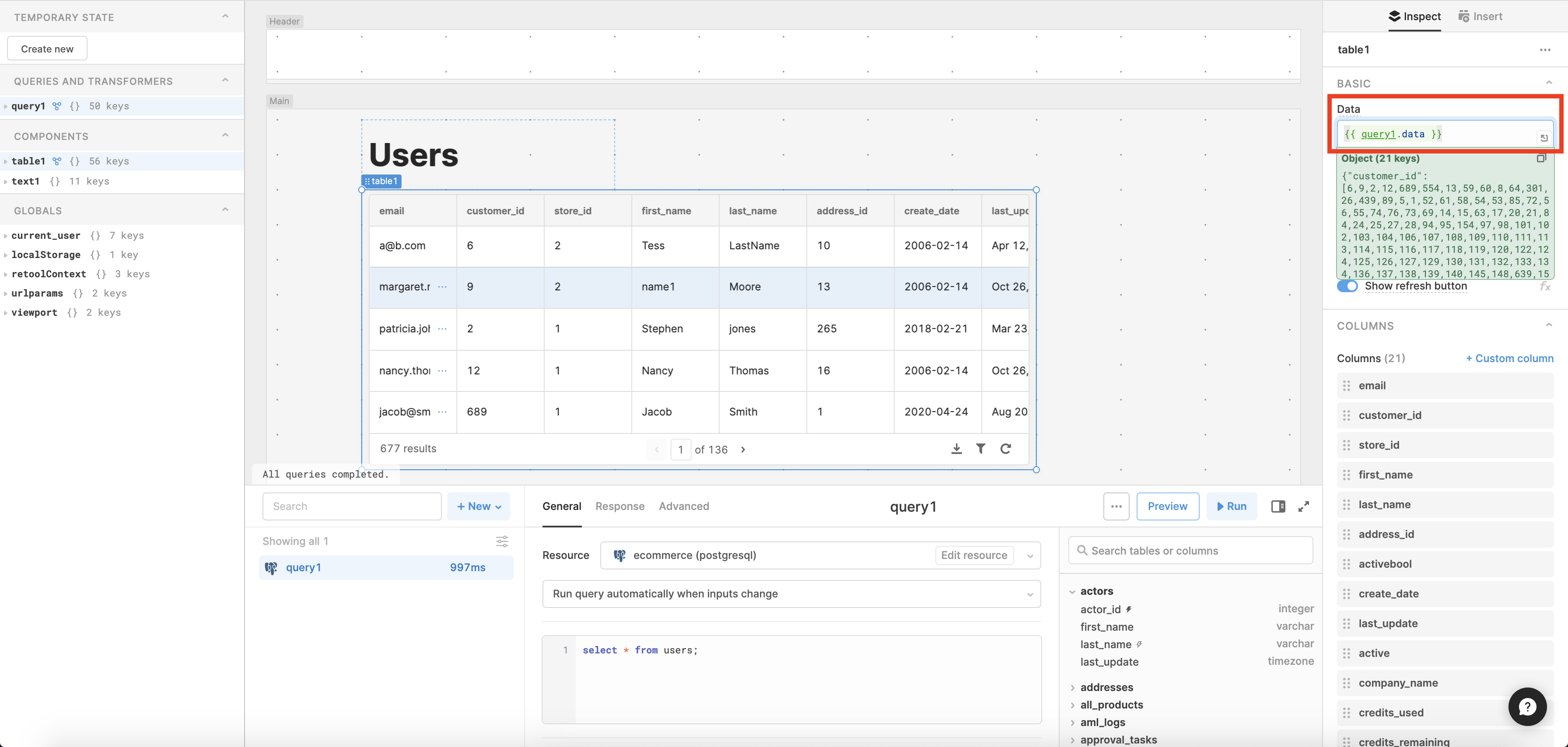Collapse the actors table schema

(x=1072, y=591)
